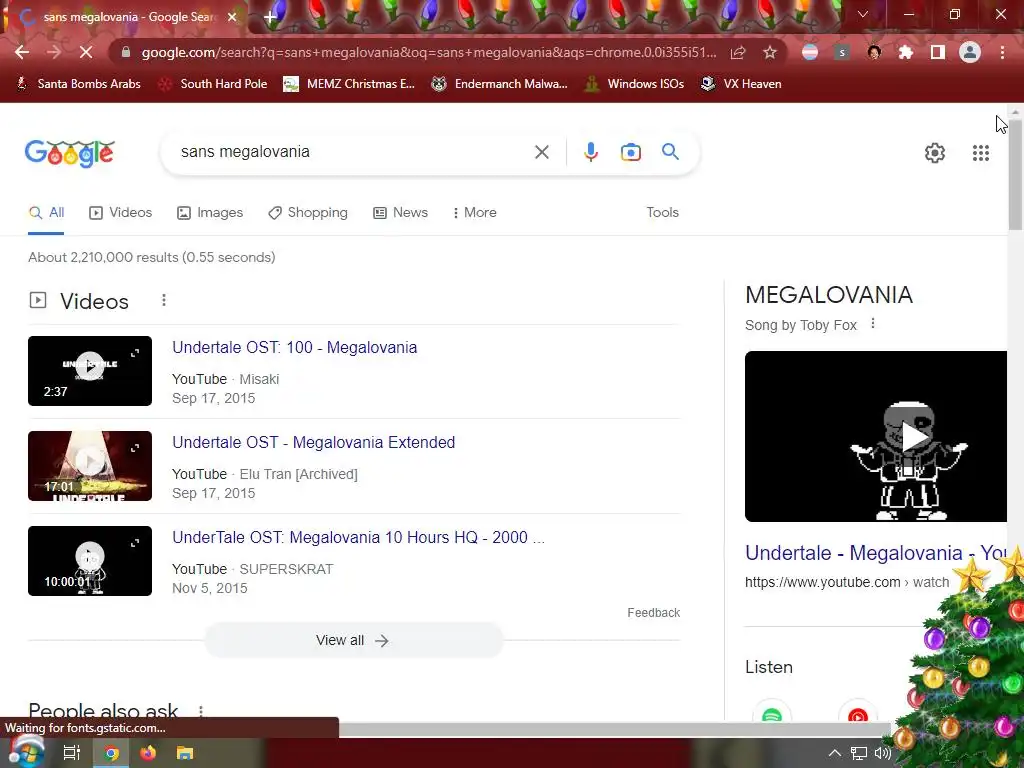
Task: Open tab search dropdown arrow
Action: [863, 14]
